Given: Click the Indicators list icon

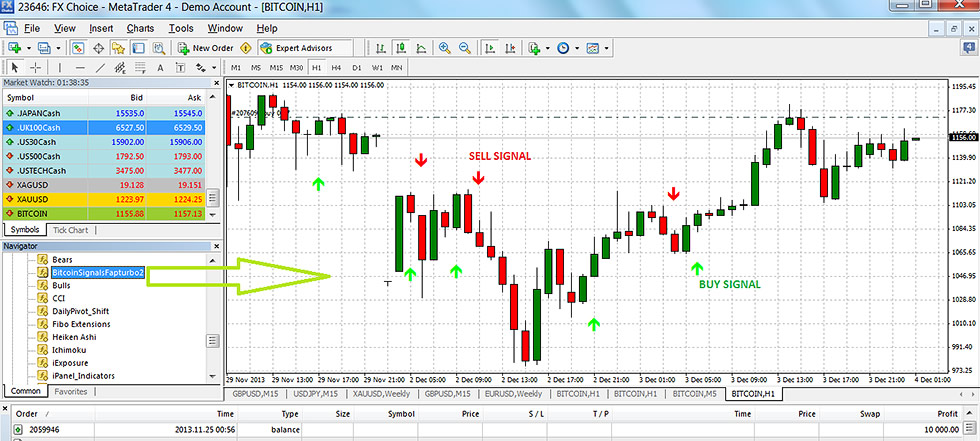Looking at the screenshot, I should [534, 48].
